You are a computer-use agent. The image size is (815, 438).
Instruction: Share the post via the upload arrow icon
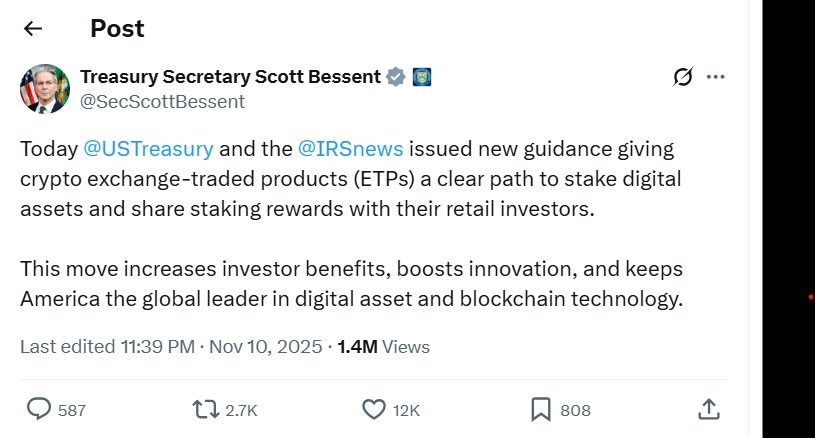(x=708, y=408)
